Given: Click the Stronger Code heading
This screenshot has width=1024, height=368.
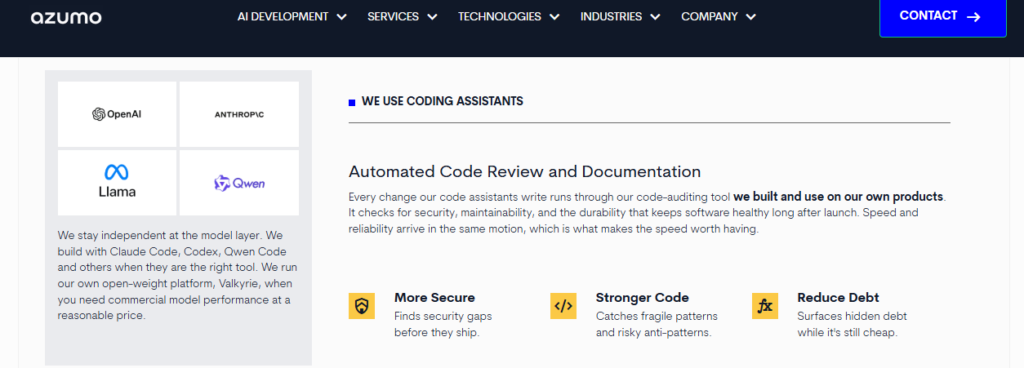Looking at the screenshot, I should point(642,298).
